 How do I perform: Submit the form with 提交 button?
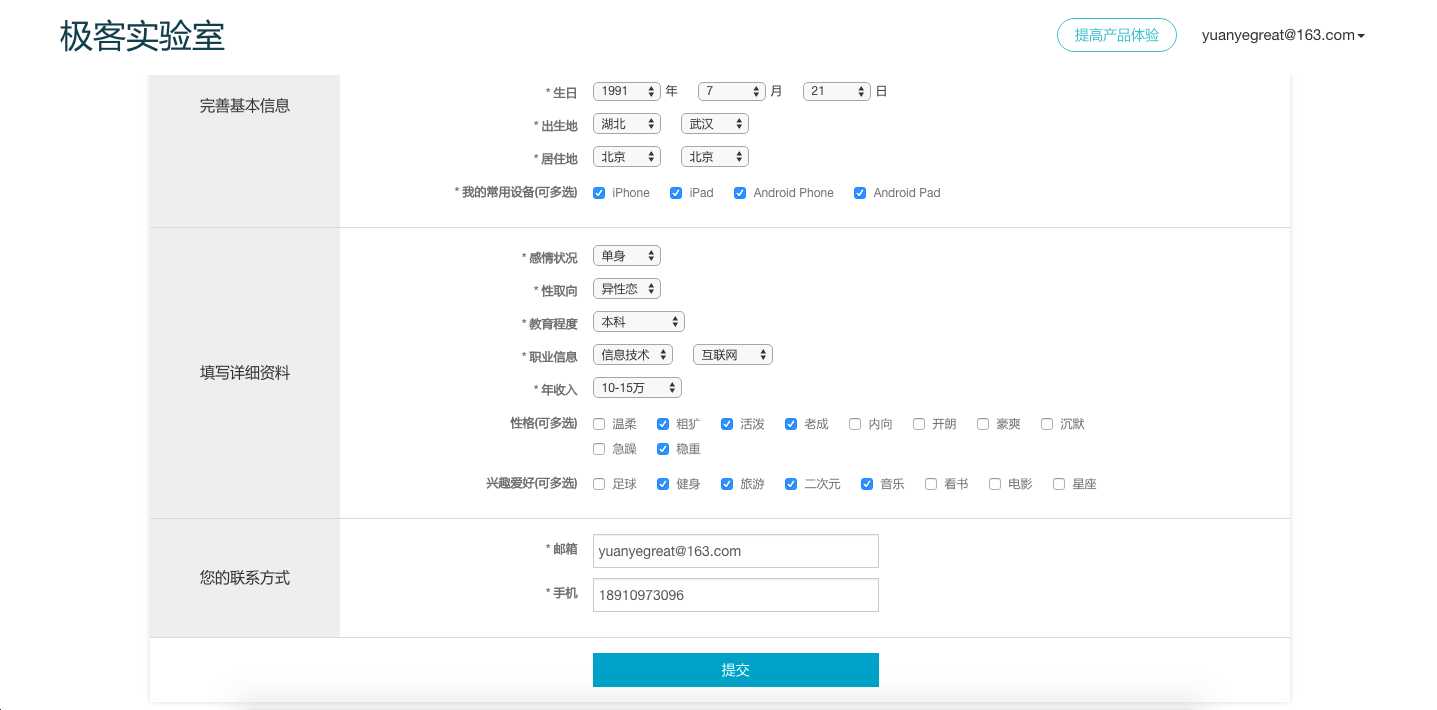coord(736,670)
